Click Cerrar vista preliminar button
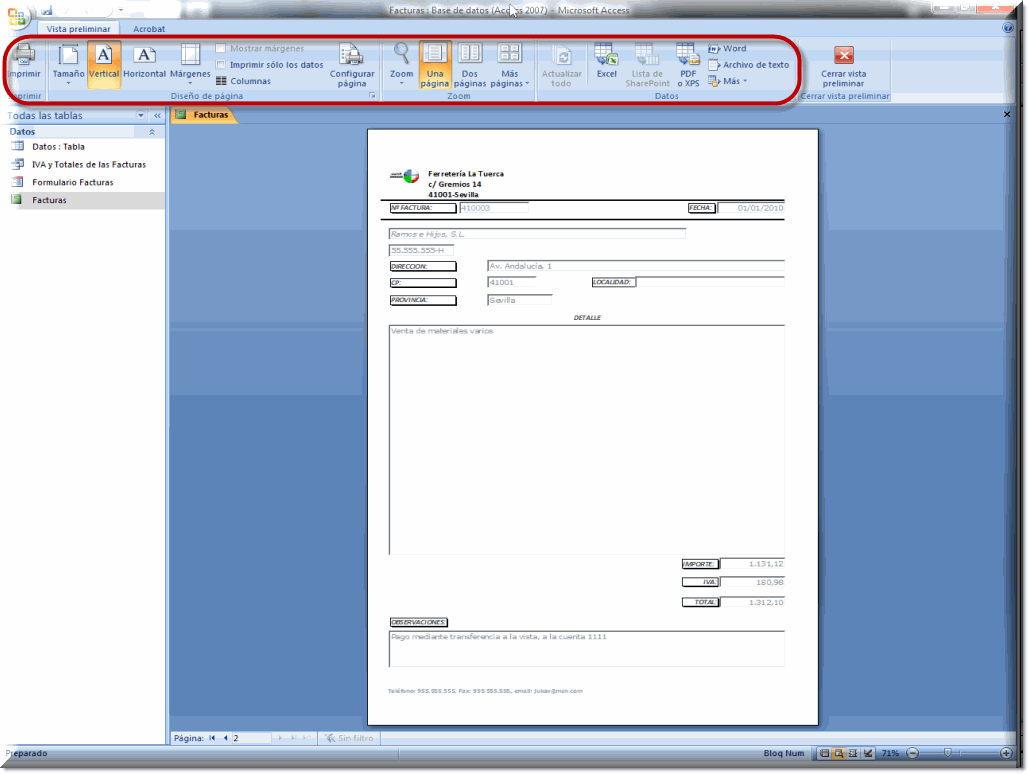Viewport: 1029px width, 774px height. 843,66
